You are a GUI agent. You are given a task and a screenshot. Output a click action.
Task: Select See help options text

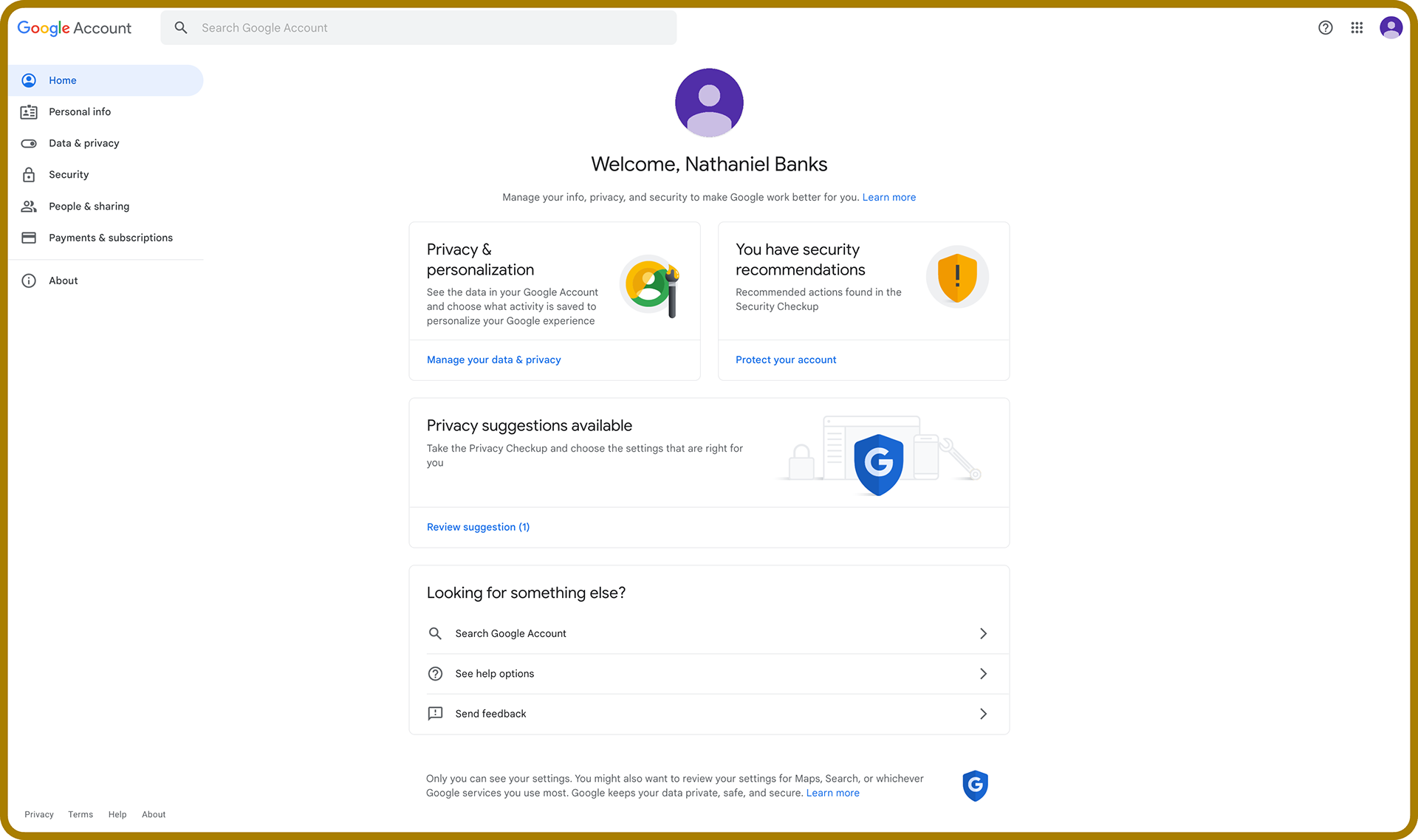[x=494, y=674]
